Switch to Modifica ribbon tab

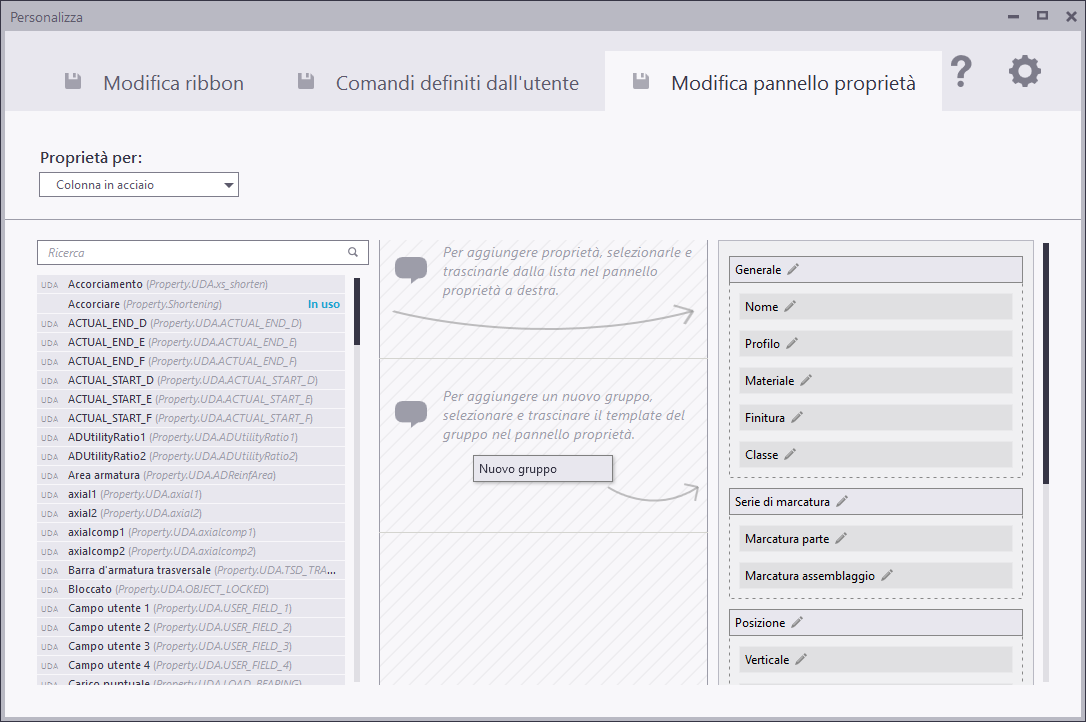[173, 83]
